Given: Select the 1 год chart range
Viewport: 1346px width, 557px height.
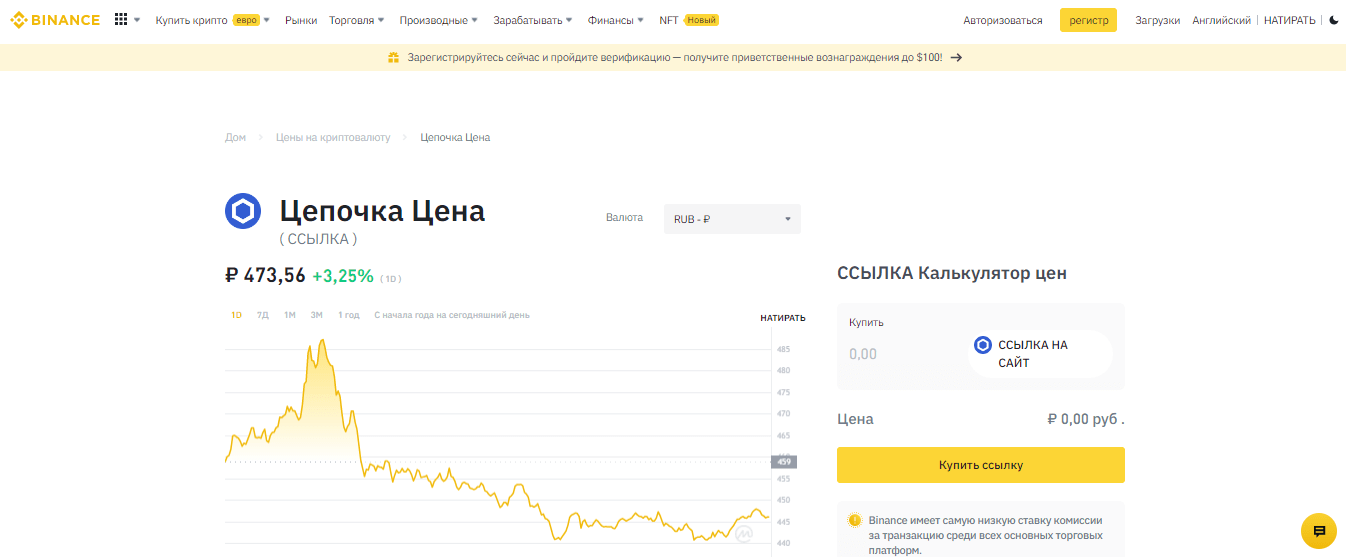Looking at the screenshot, I should pos(348,315).
